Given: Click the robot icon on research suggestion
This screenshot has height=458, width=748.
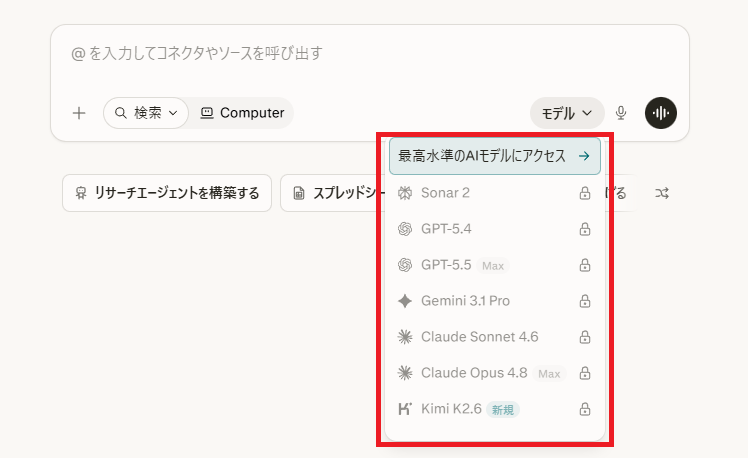Looking at the screenshot, I should (x=81, y=193).
